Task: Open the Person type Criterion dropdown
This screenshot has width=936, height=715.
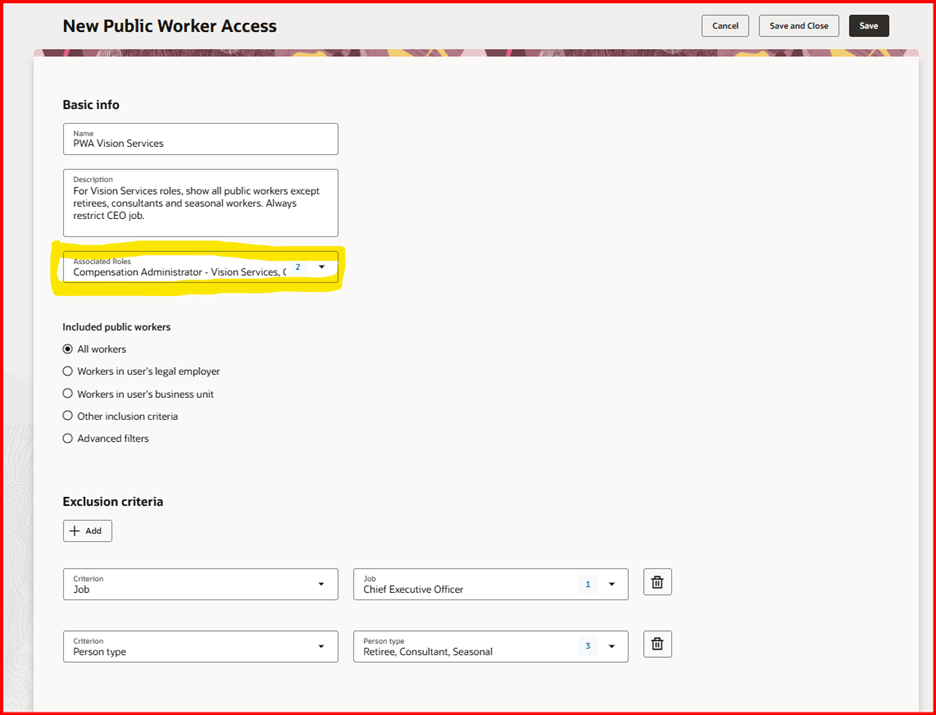Action: 321,646
